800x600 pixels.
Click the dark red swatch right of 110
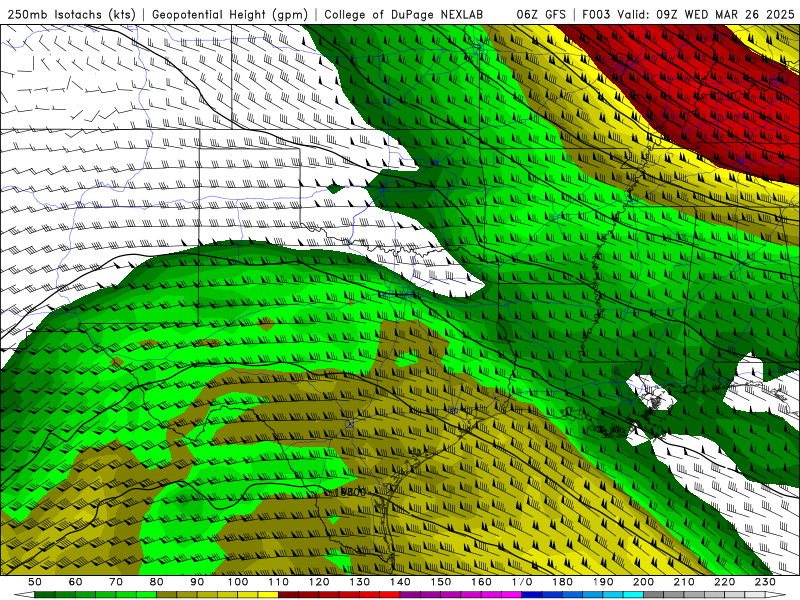(x=288, y=595)
